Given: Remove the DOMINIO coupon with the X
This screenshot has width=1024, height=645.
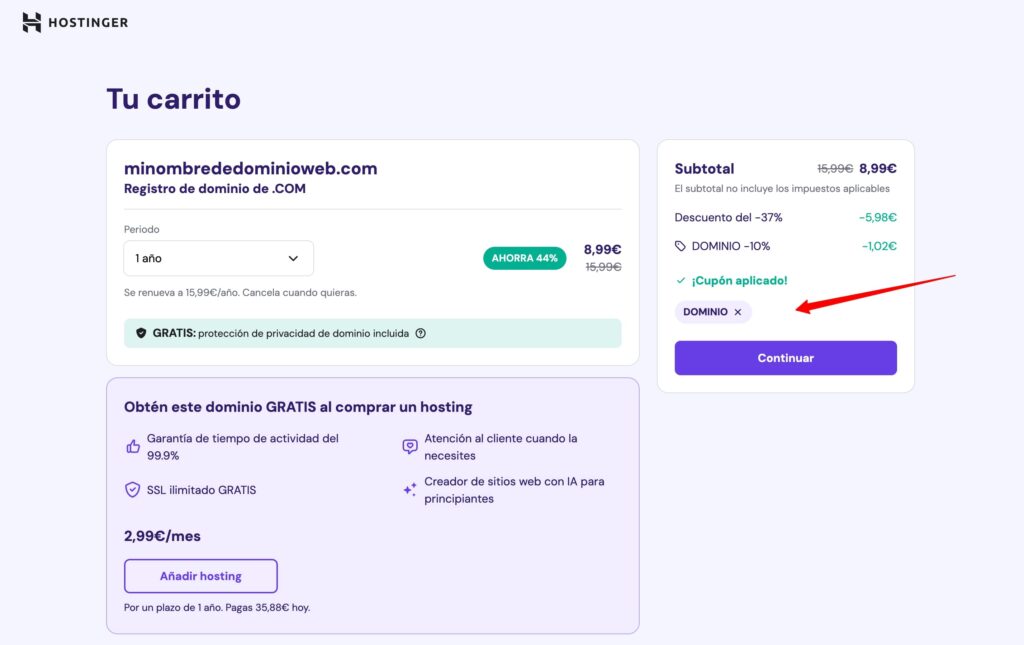Looking at the screenshot, I should [738, 312].
